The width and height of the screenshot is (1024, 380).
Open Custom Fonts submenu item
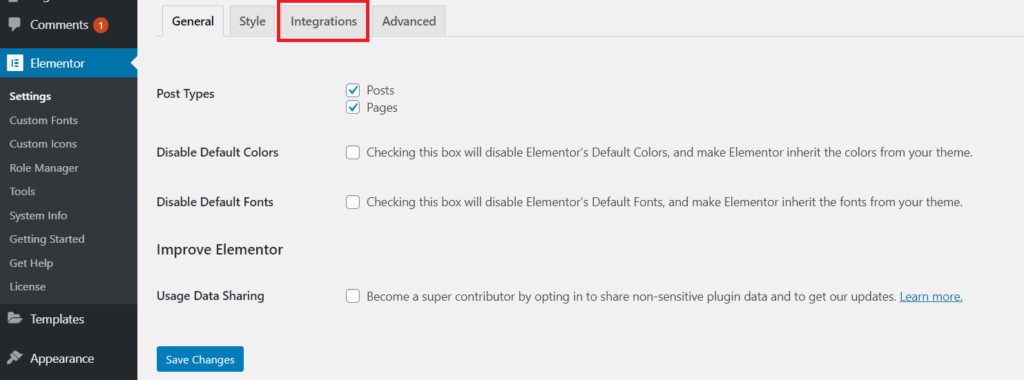click(x=44, y=120)
